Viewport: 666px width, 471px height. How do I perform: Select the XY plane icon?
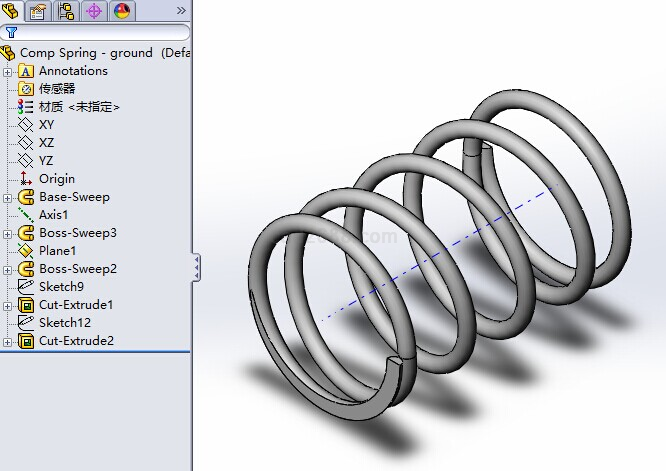tap(26, 125)
